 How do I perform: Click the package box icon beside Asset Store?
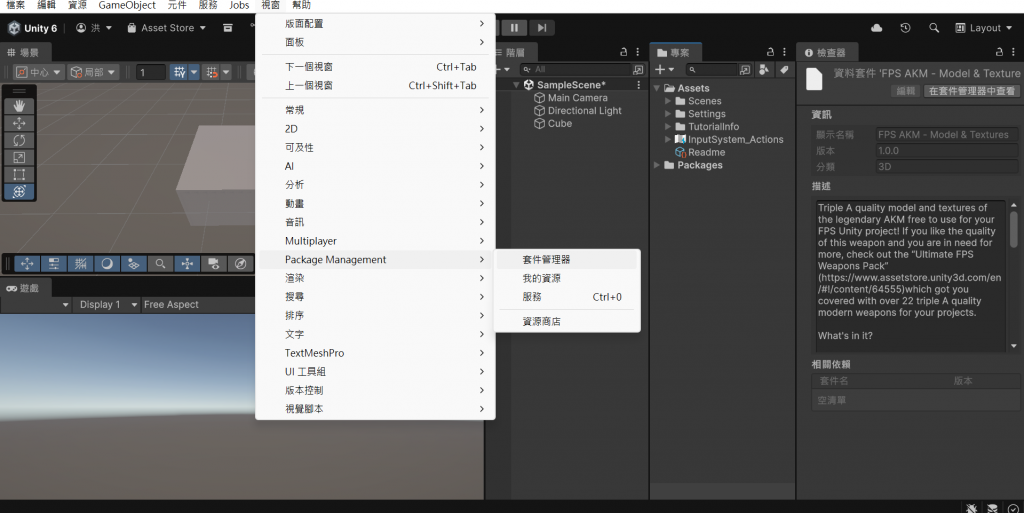(x=228, y=28)
